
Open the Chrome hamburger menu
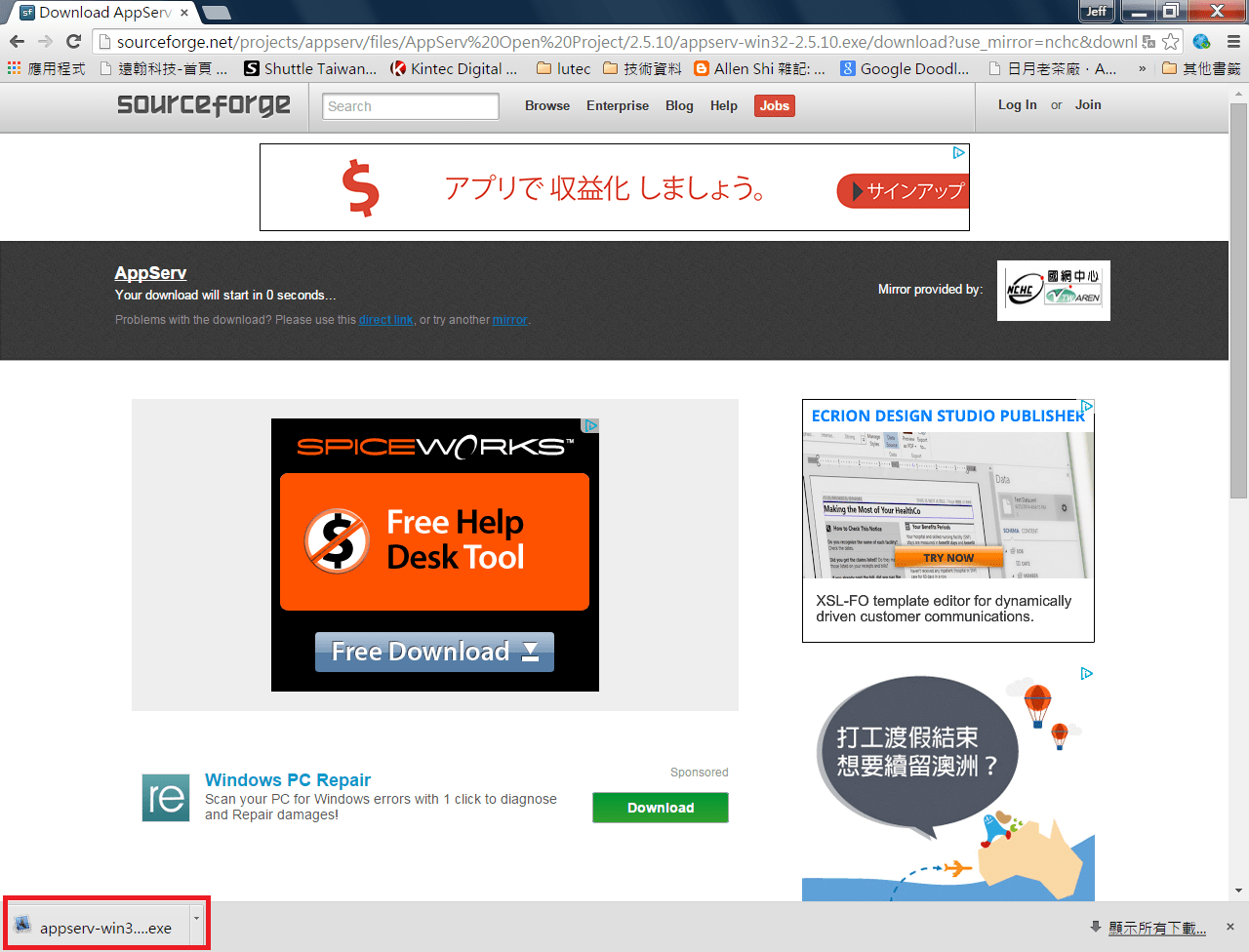coord(1233,42)
